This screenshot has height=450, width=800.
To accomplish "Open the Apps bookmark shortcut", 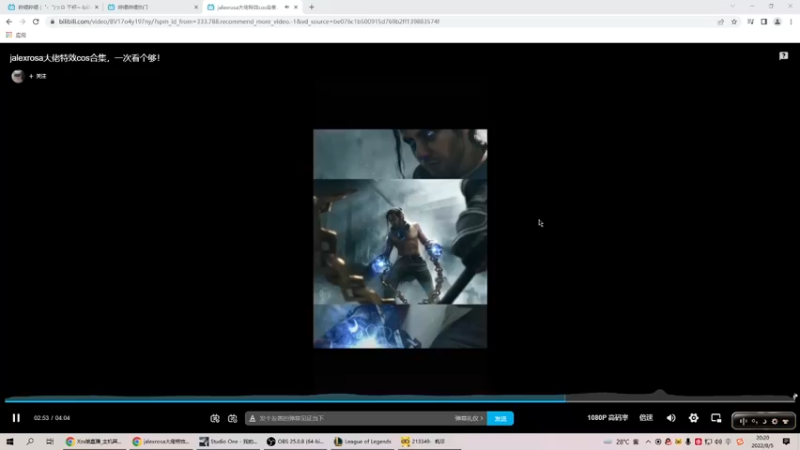I will pos(16,35).
